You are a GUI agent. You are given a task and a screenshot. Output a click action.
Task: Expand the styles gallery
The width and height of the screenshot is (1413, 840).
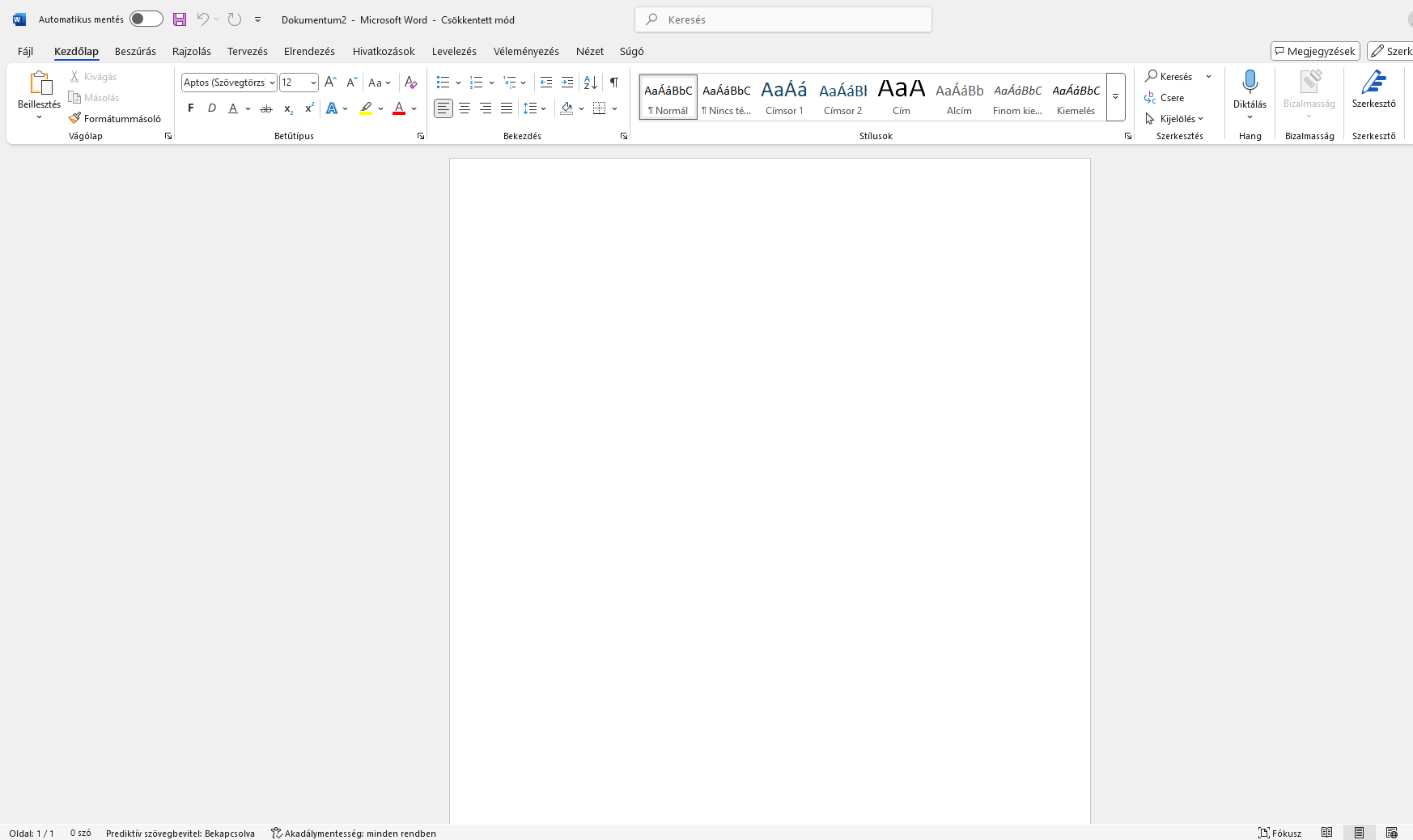[1115, 97]
